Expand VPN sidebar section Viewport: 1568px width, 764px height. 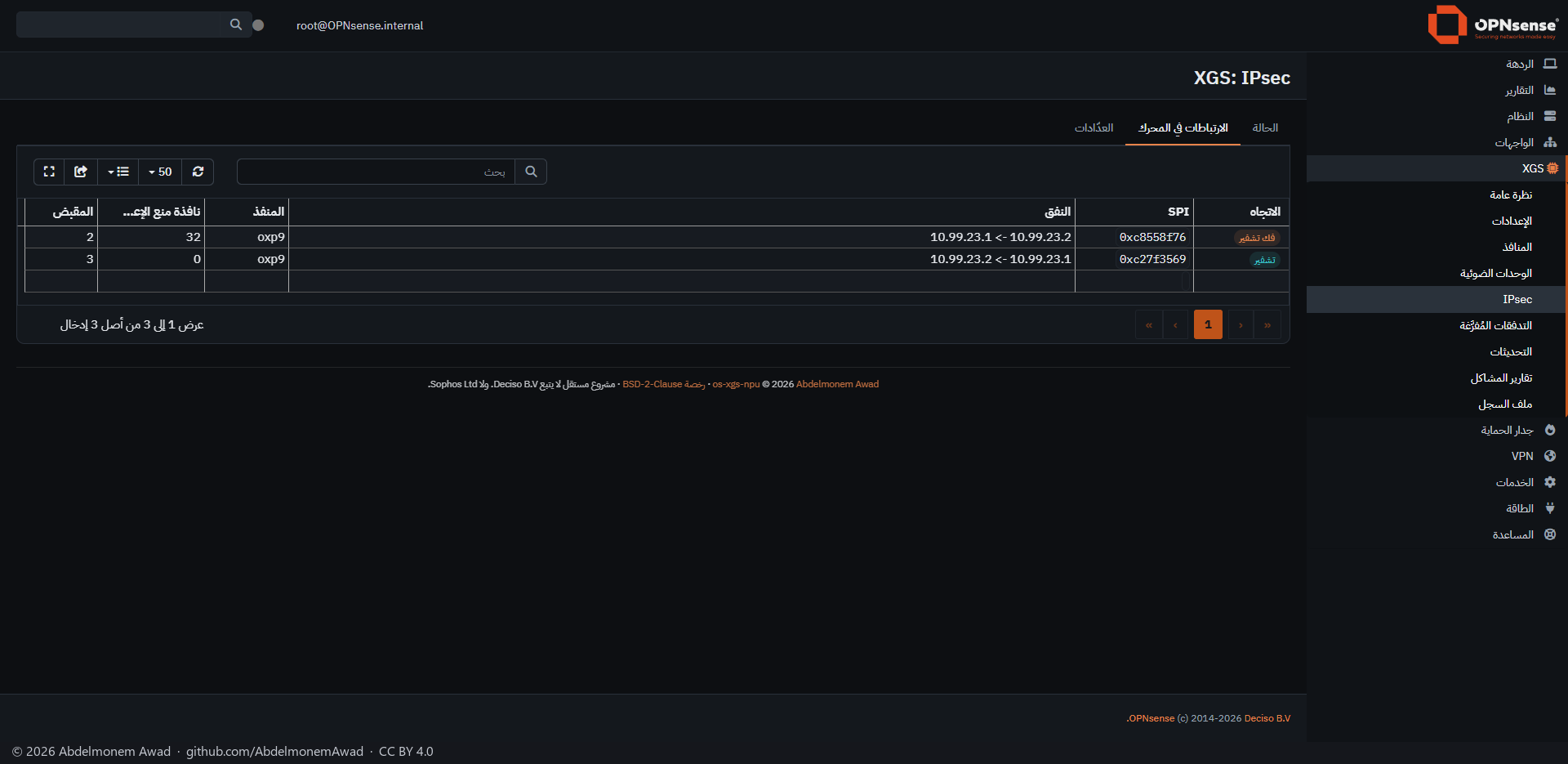(1437, 456)
